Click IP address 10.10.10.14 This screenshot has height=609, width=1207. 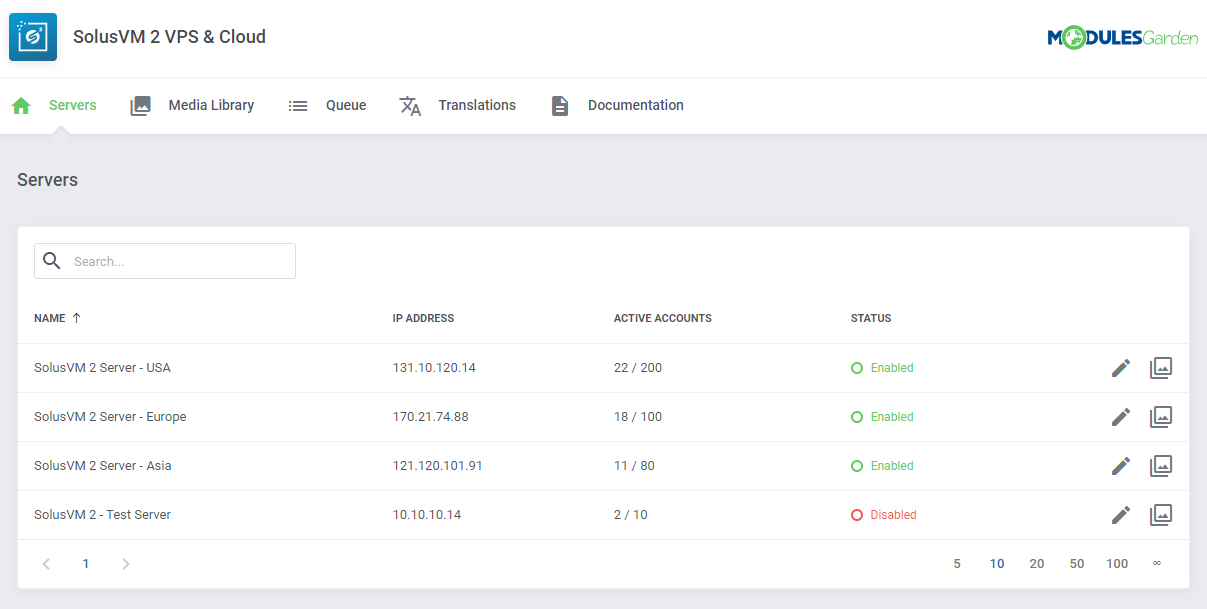tap(427, 515)
